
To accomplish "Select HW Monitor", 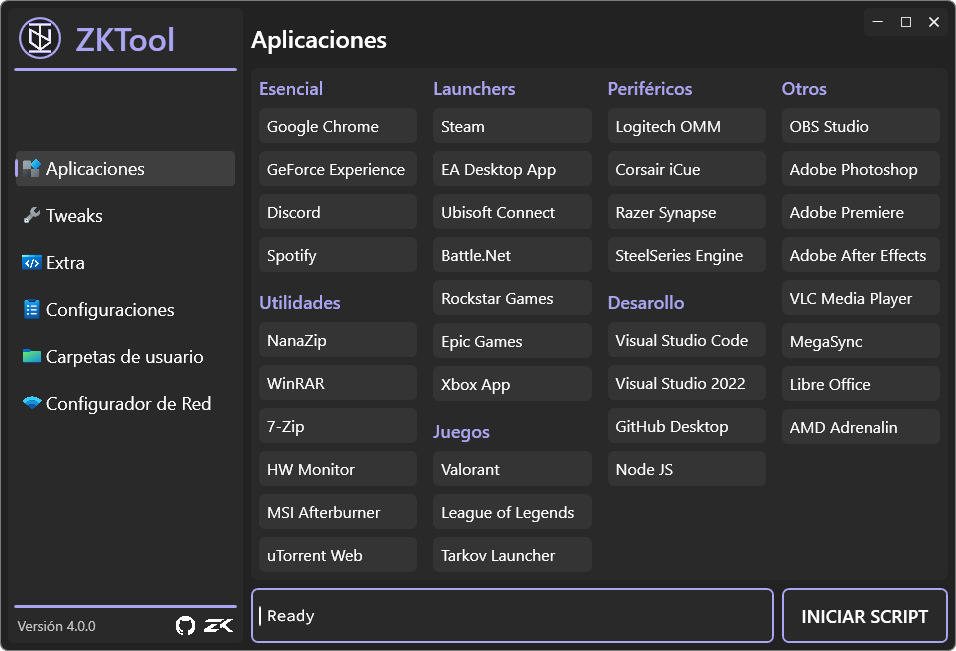I will pyautogui.click(x=338, y=469).
